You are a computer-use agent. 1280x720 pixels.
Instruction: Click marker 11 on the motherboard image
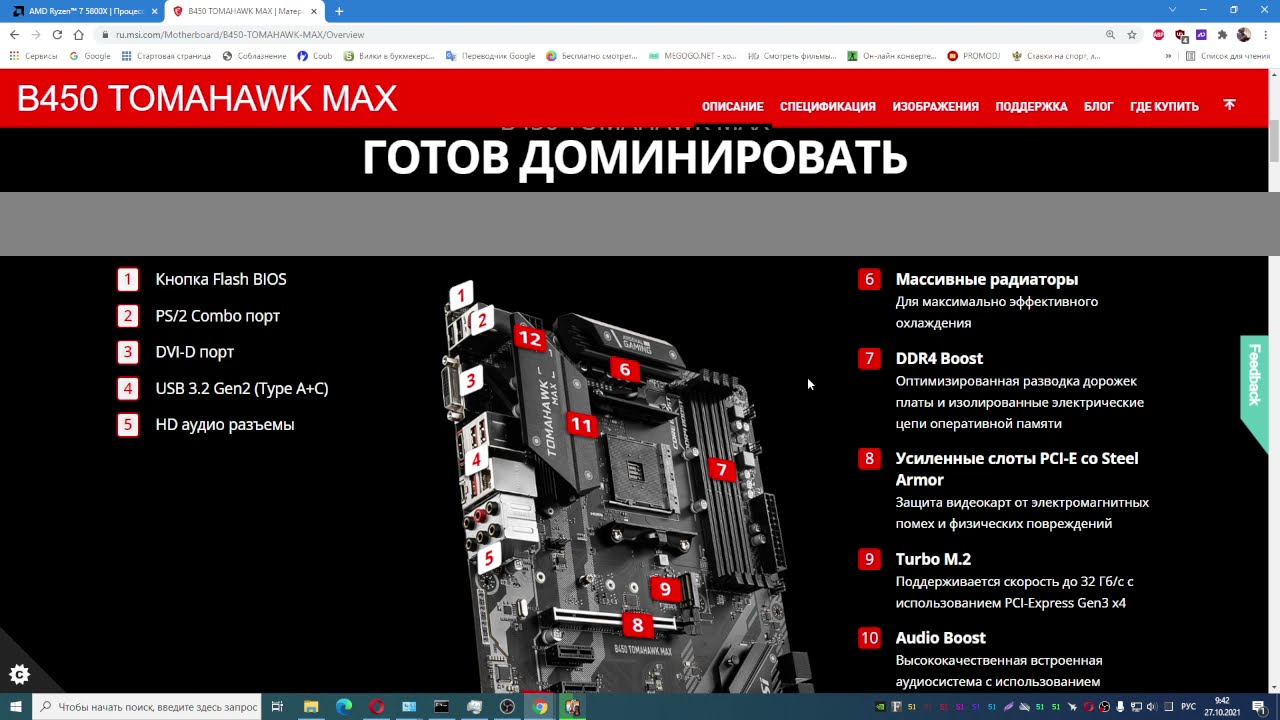click(x=581, y=425)
